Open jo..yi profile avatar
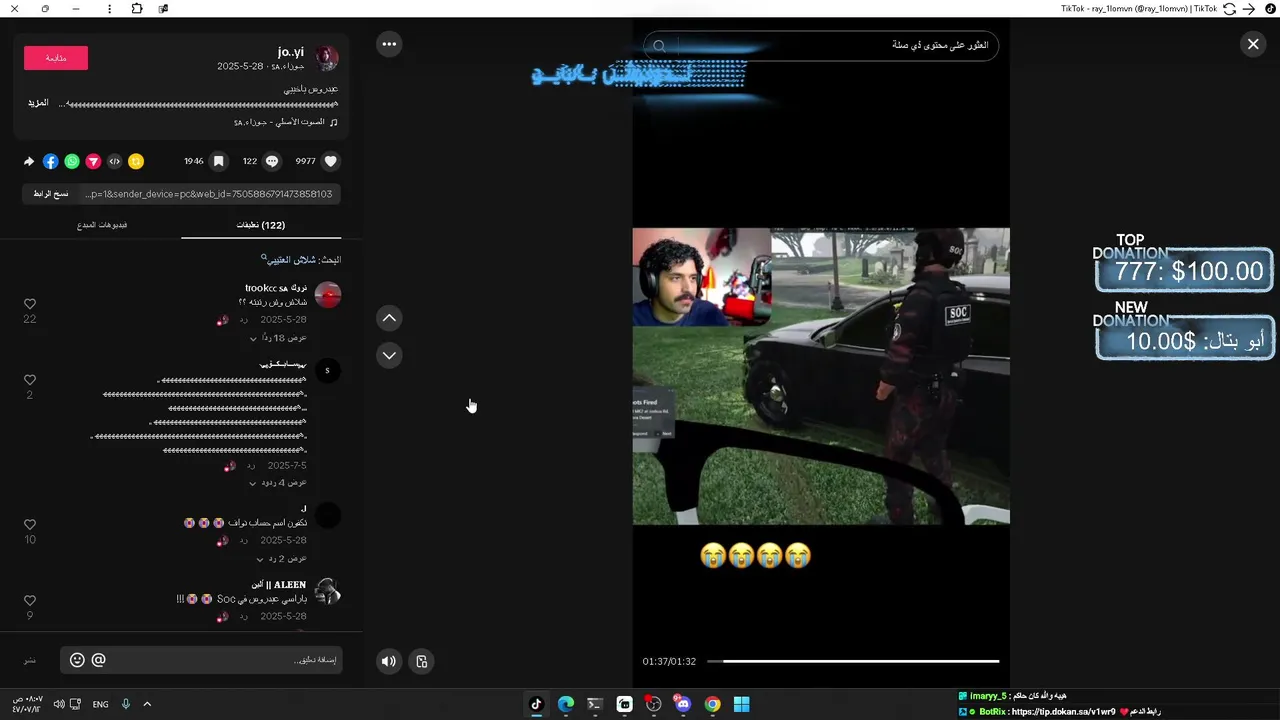Viewport: 1280px width, 720px height. pyautogui.click(x=327, y=58)
